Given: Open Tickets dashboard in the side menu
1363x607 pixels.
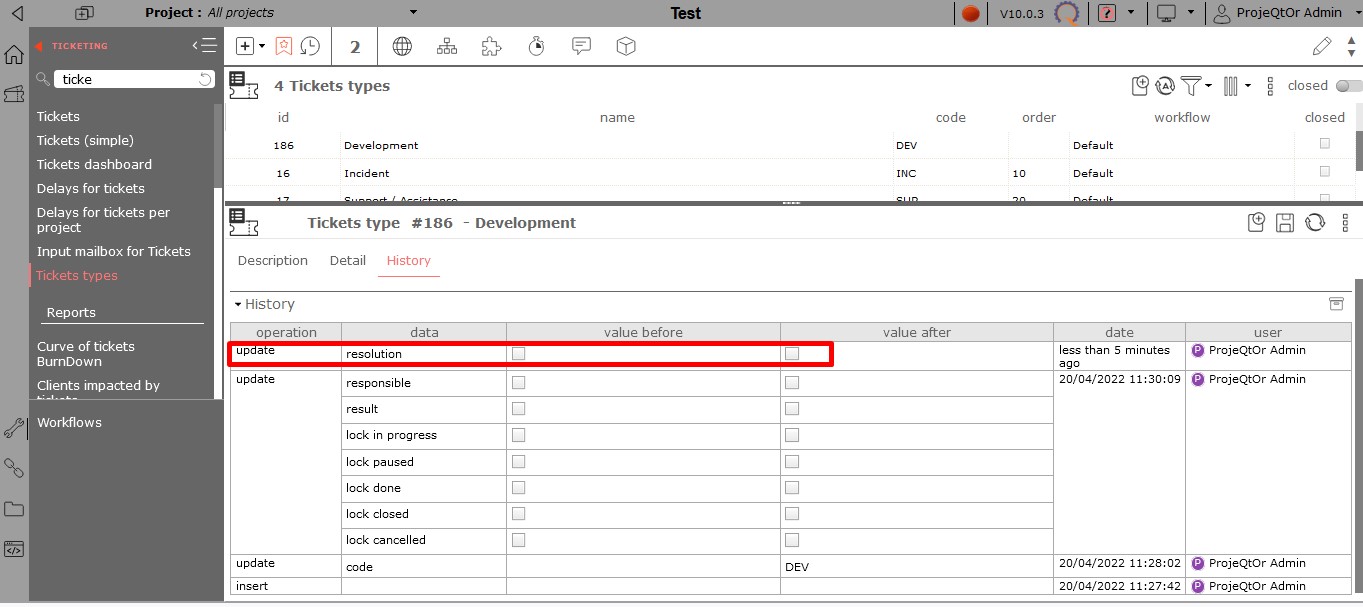Looking at the screenshot, I should coord(94,164).
